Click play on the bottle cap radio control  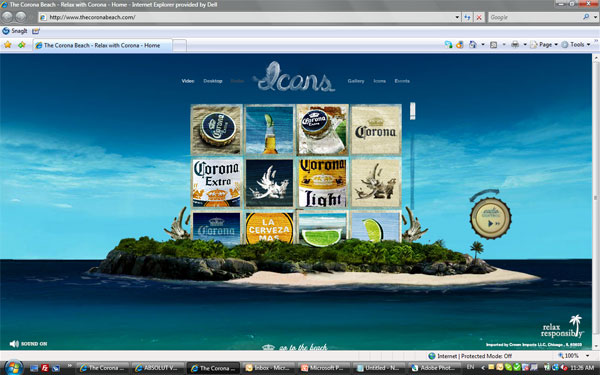tap(490, 224)
